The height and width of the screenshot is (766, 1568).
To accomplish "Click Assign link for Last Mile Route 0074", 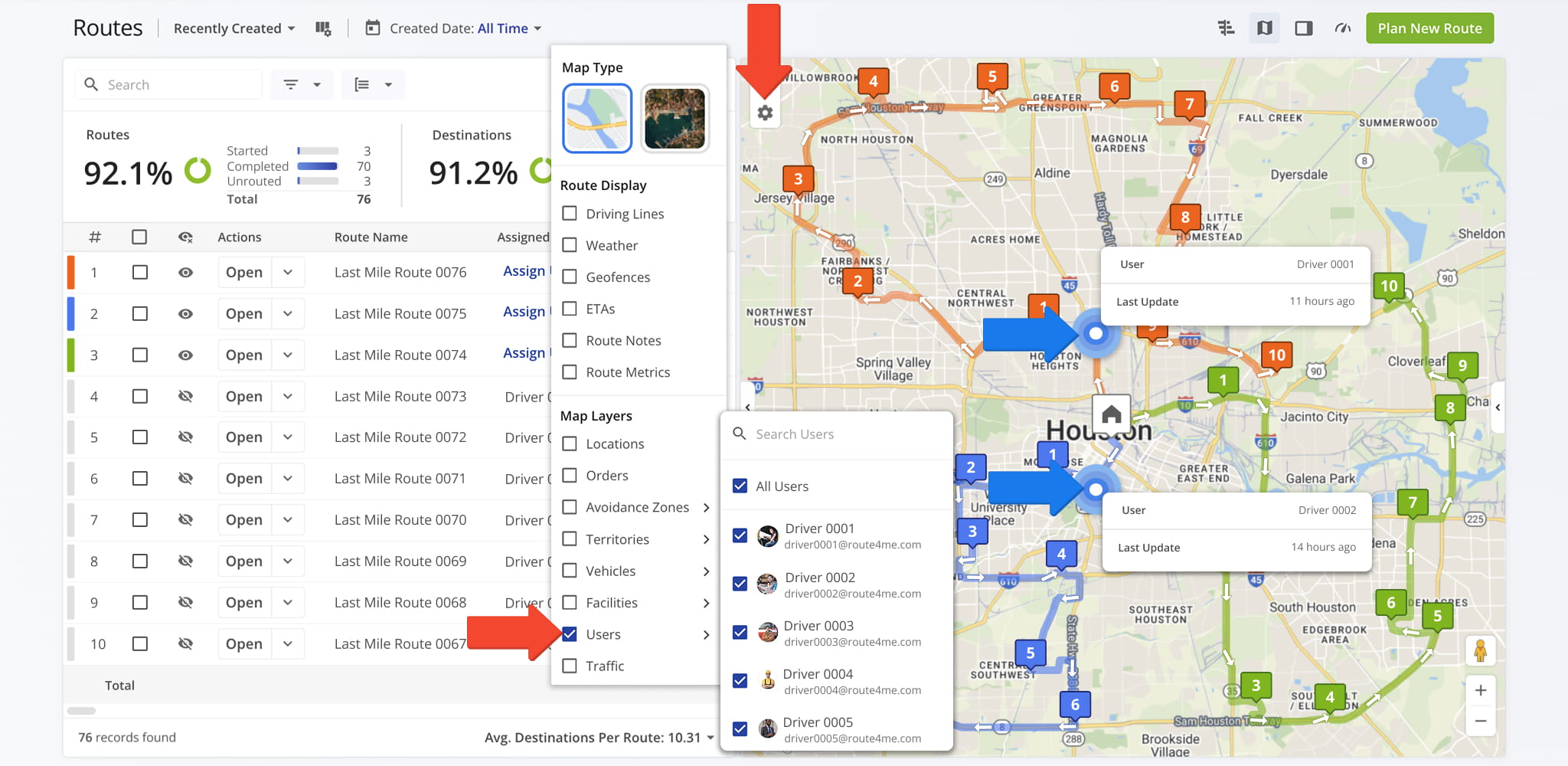I will (524, 353).
